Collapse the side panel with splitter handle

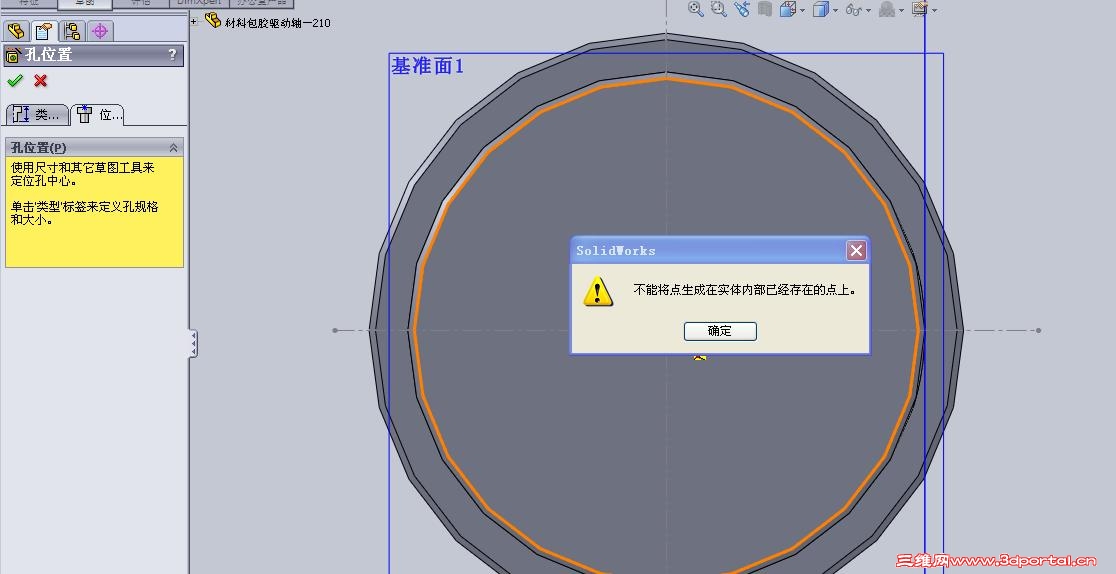(193, 344)
